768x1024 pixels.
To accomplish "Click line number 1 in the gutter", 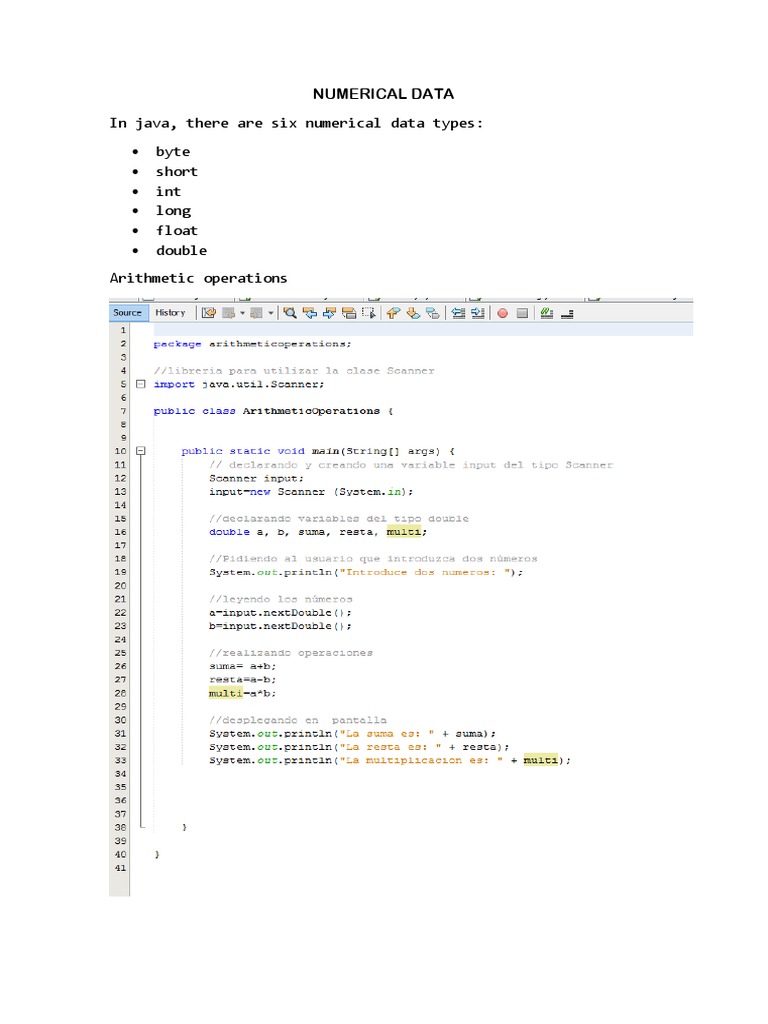I will (123, 330).
